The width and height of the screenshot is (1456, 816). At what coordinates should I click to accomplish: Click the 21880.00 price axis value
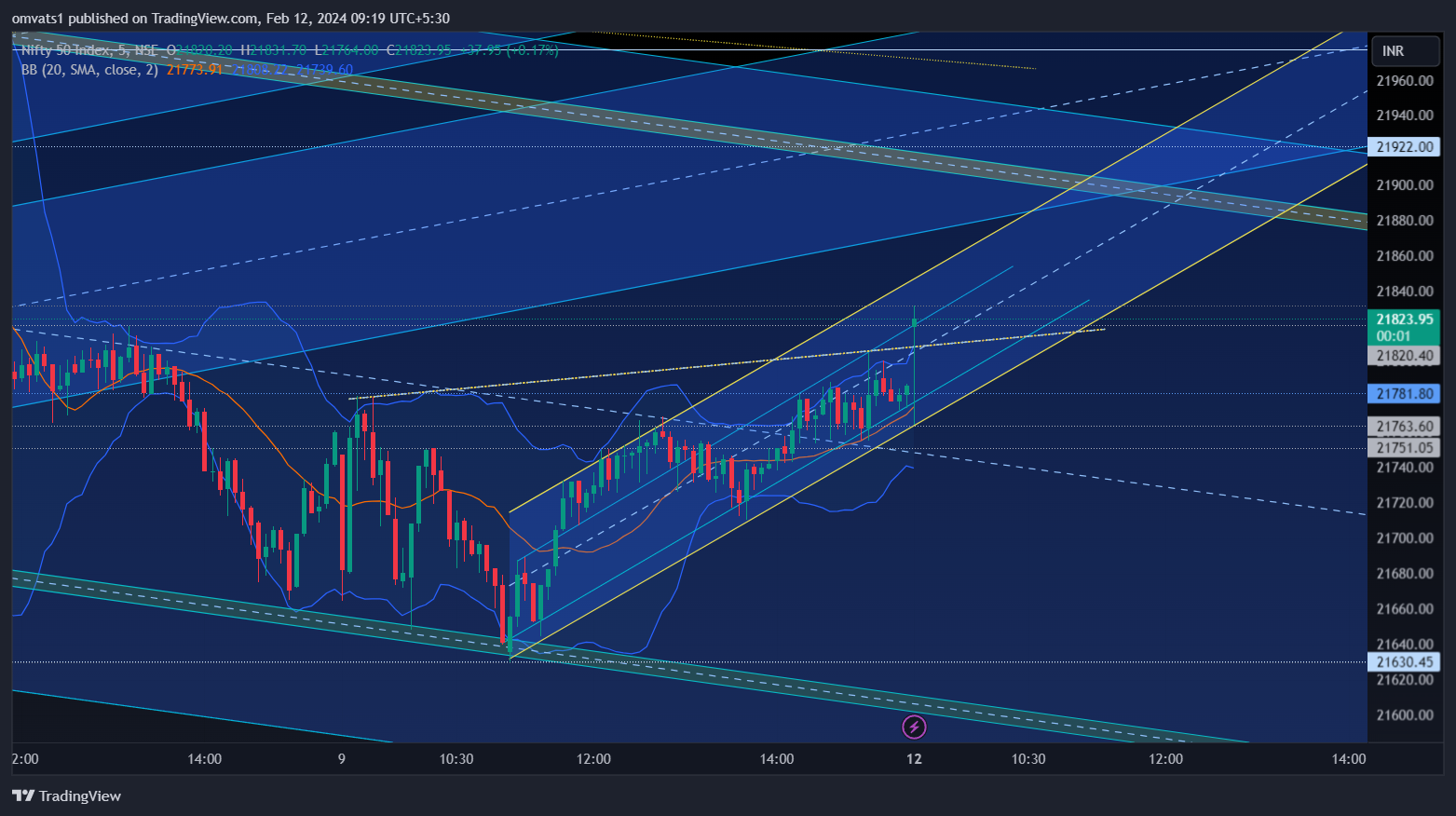[x=1405, y=221]
